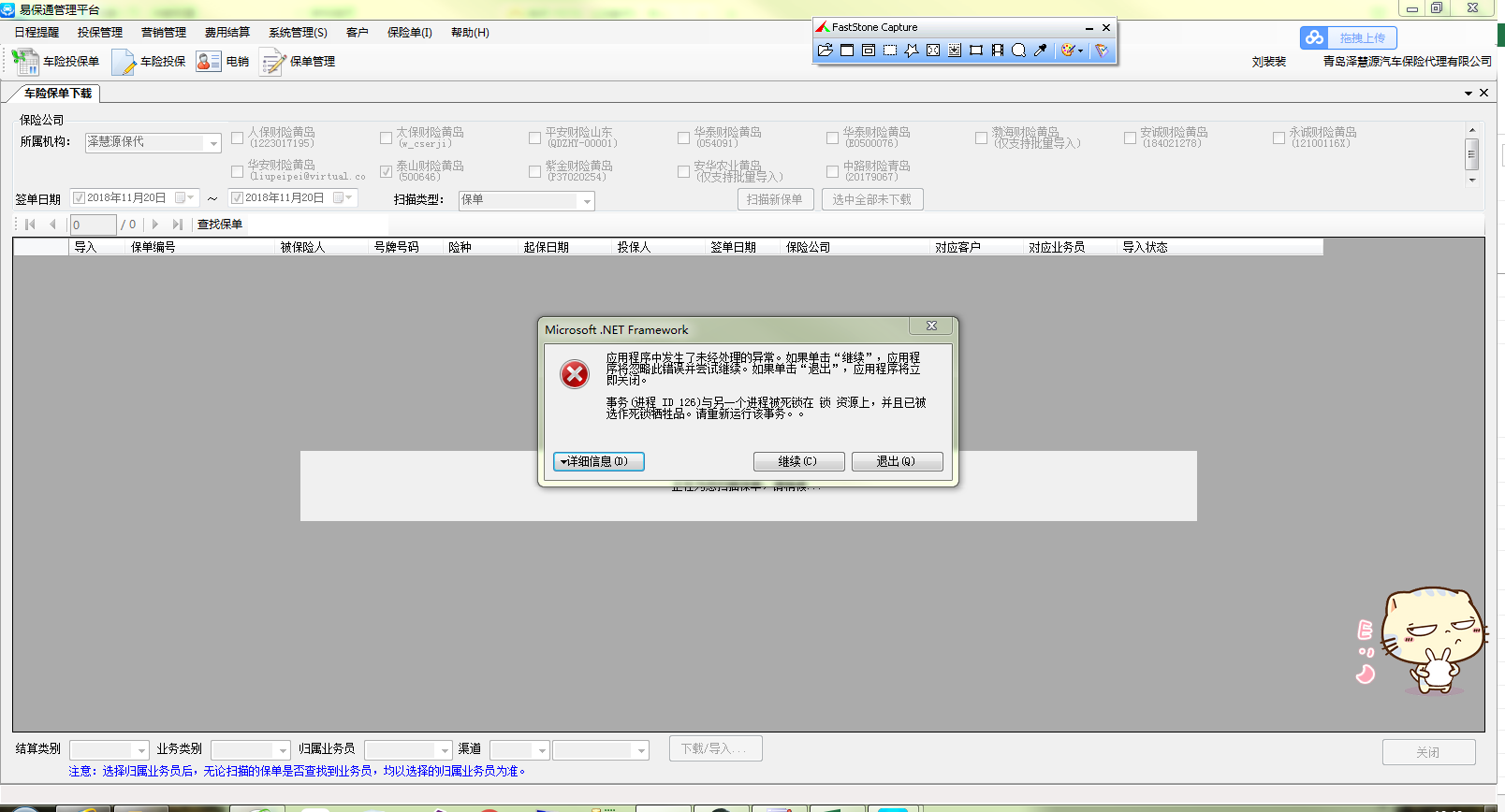The height and width of the screenshot is (812, 1505).
Task: Start screen recorder in FastStone Capture
Action: coord(998,51)
